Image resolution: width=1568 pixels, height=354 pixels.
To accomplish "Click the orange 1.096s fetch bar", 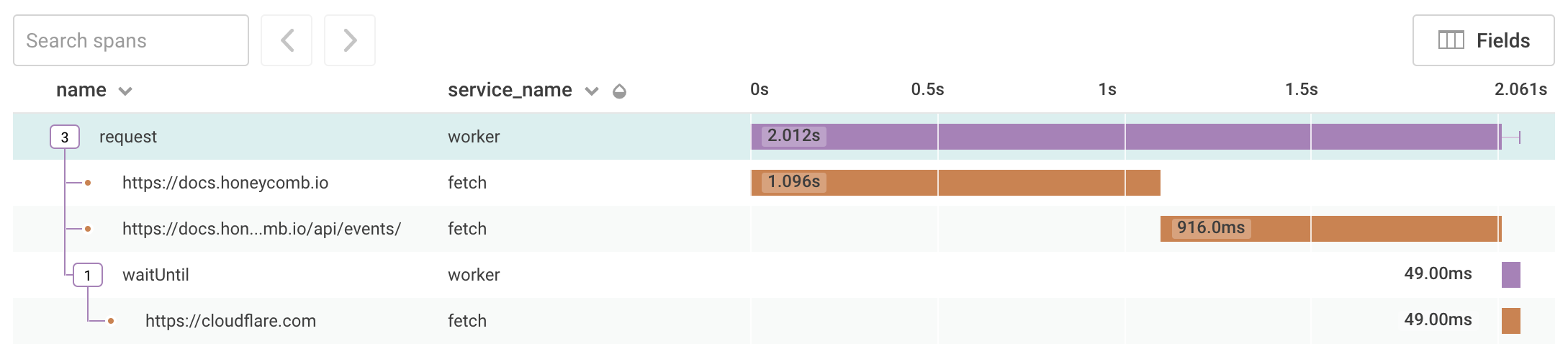I will click(1008, 183).
